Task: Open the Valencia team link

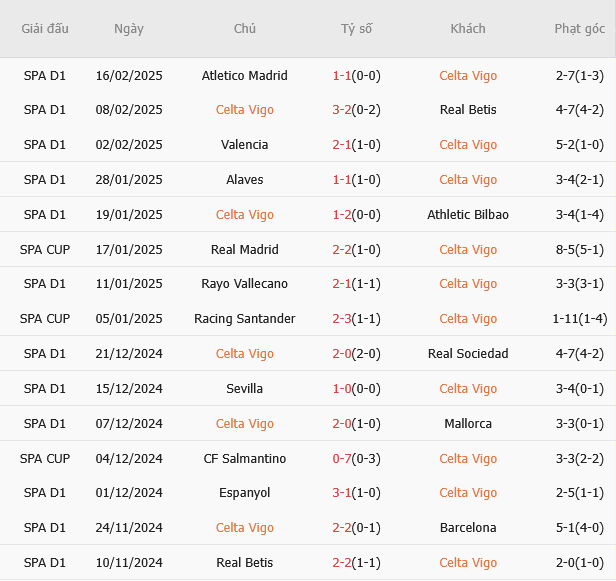Action: 244,145
